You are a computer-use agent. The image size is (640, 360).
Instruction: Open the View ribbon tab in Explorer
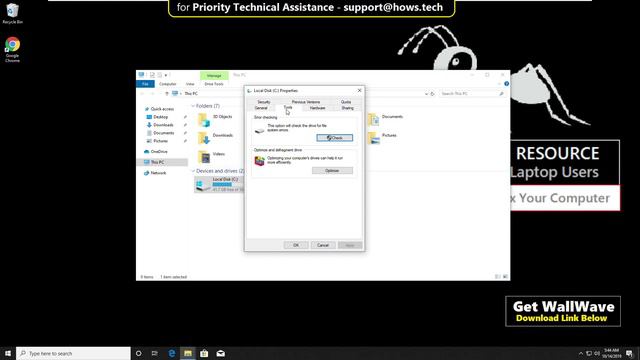click(190, 84)
